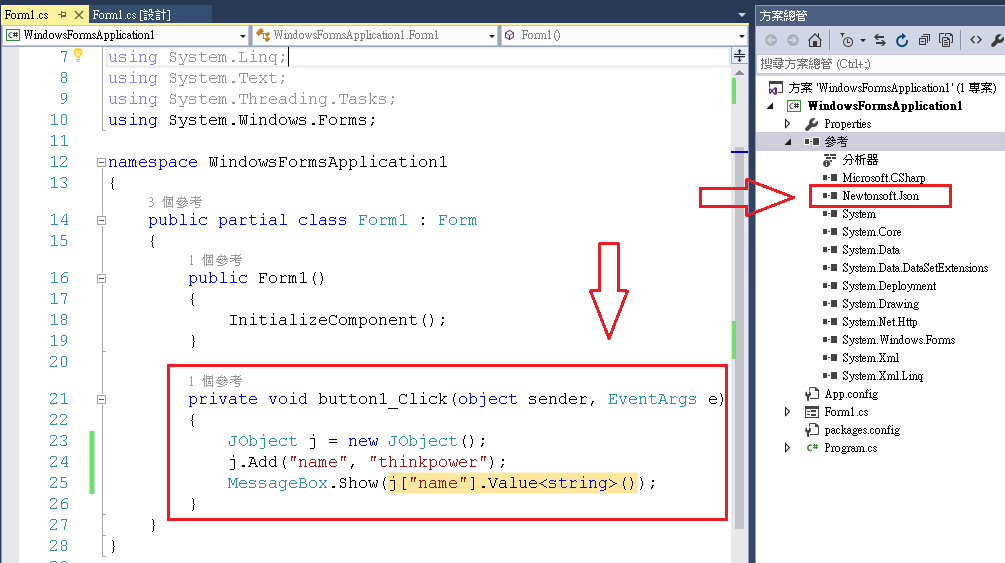Click the Back arrow in Solution Explorer toolbar
Screen dimensions: 1005x563
(x=771, y=40)
